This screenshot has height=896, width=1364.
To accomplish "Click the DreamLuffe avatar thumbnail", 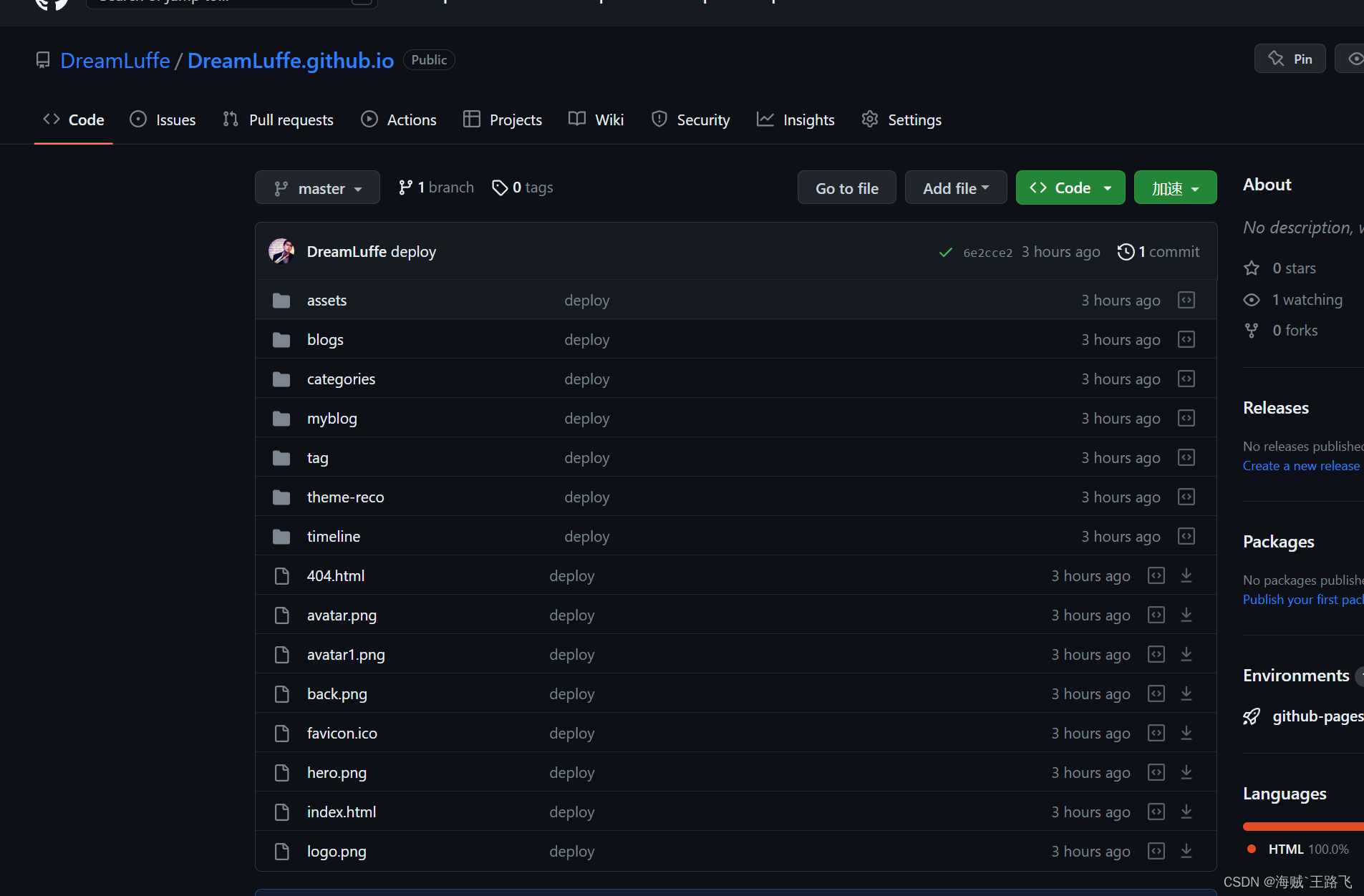I will click(x=281, y=251).
